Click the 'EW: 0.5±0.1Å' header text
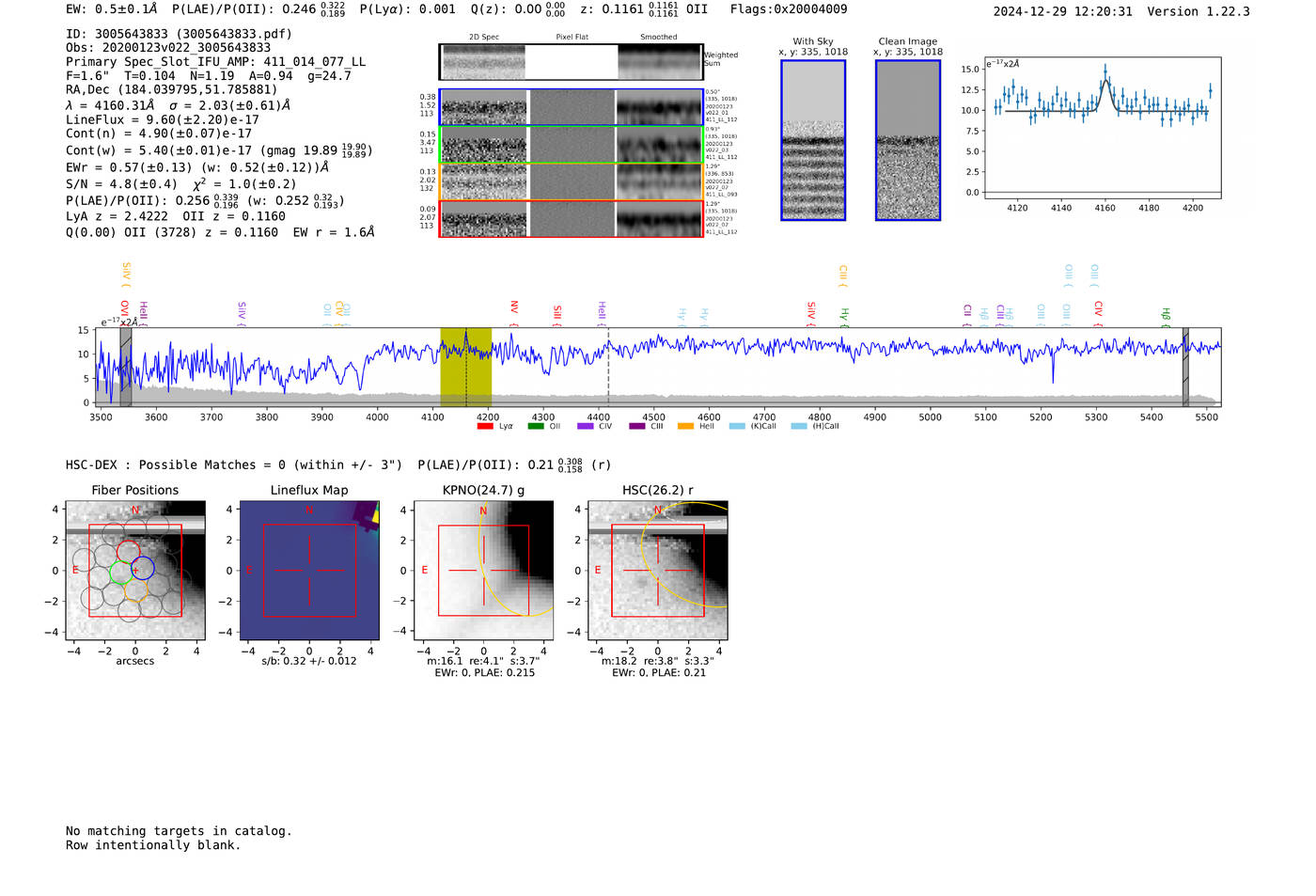 (112, 8)
